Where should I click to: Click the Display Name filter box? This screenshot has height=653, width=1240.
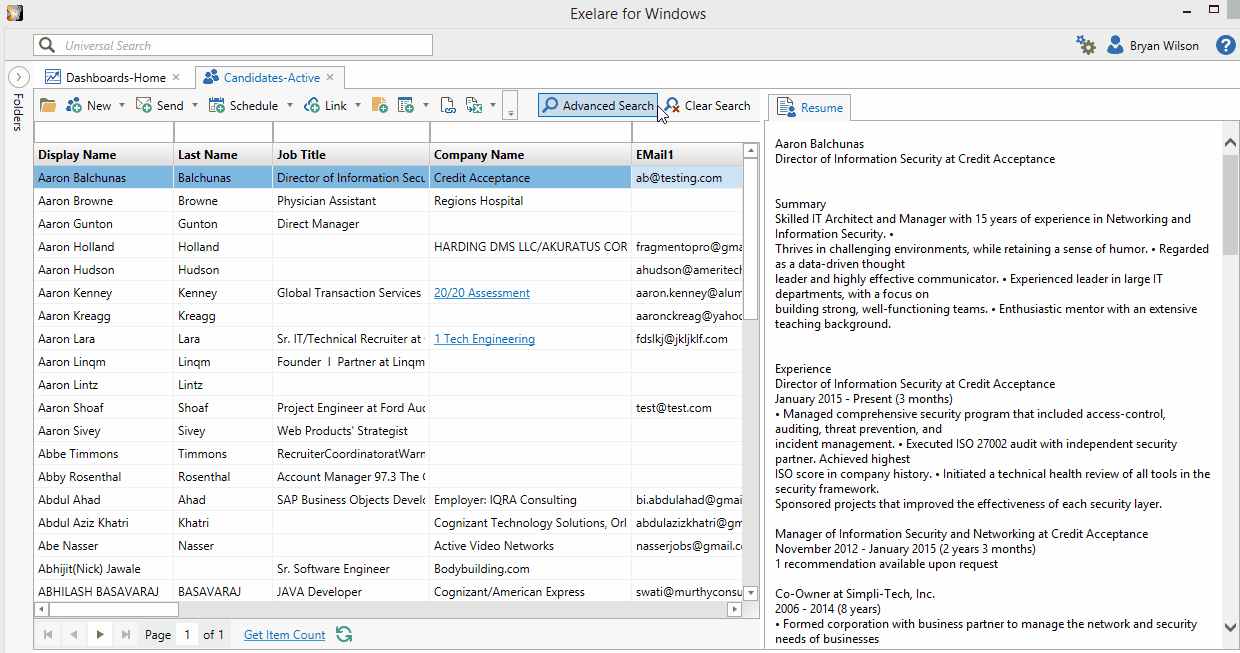coord(104,132)
